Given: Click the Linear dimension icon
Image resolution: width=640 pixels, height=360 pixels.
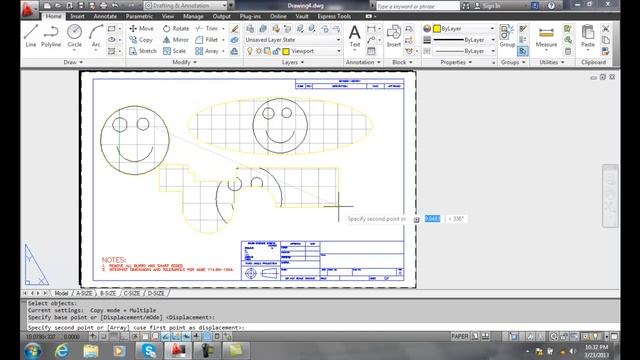Looking at the screenshot, I should tap(371, 29).
